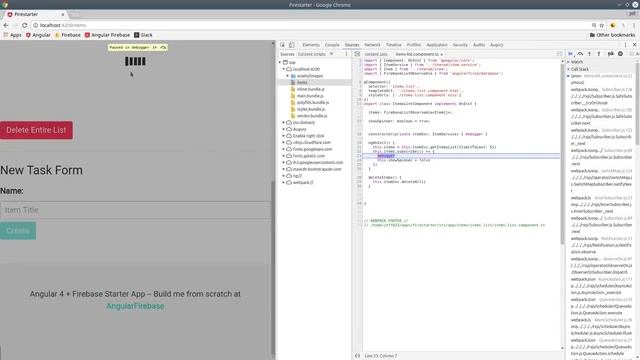640x360 pixels.
Task: Expand the cdnjs.cloudflare.com node
Action: click(284, 142)
